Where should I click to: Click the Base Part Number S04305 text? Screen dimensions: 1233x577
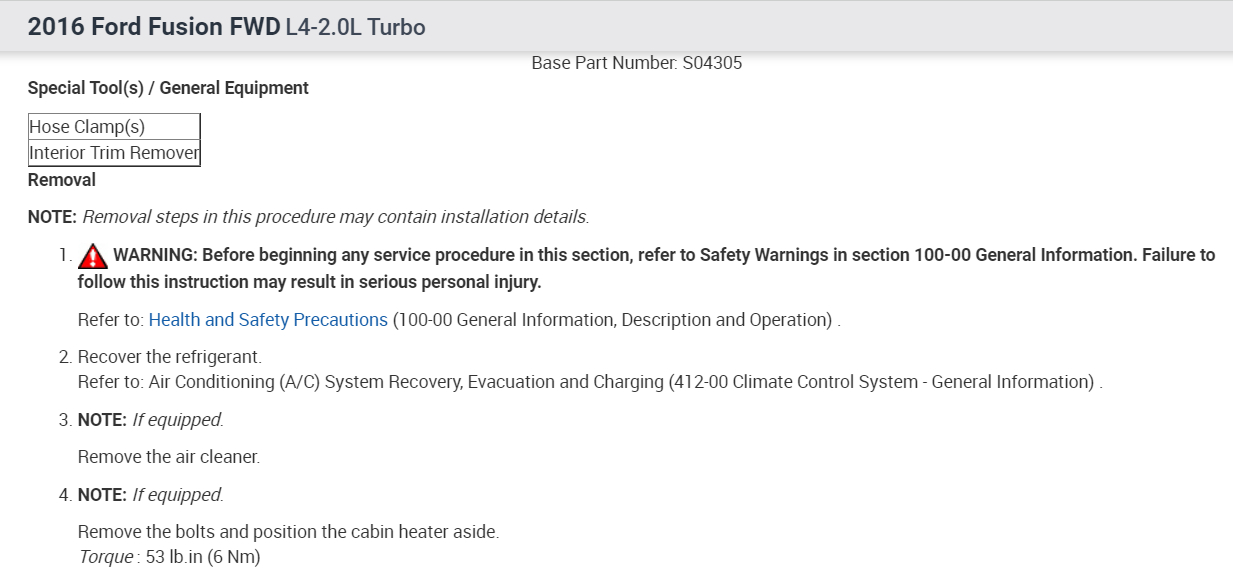[x=636, y=63]
